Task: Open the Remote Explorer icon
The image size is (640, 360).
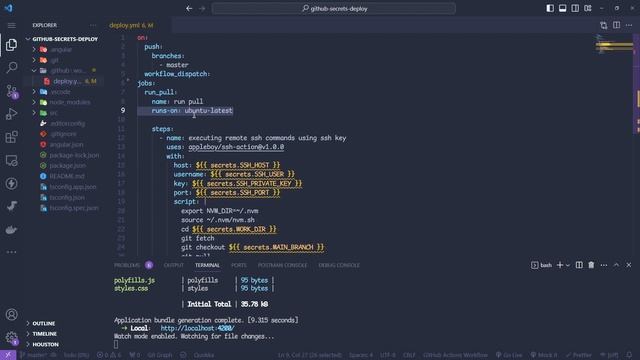Action: (x=11, y=160)
